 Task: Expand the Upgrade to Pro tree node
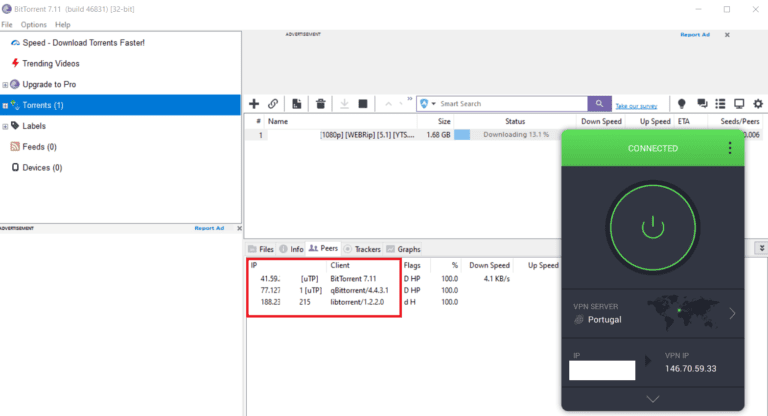[5, 85]
